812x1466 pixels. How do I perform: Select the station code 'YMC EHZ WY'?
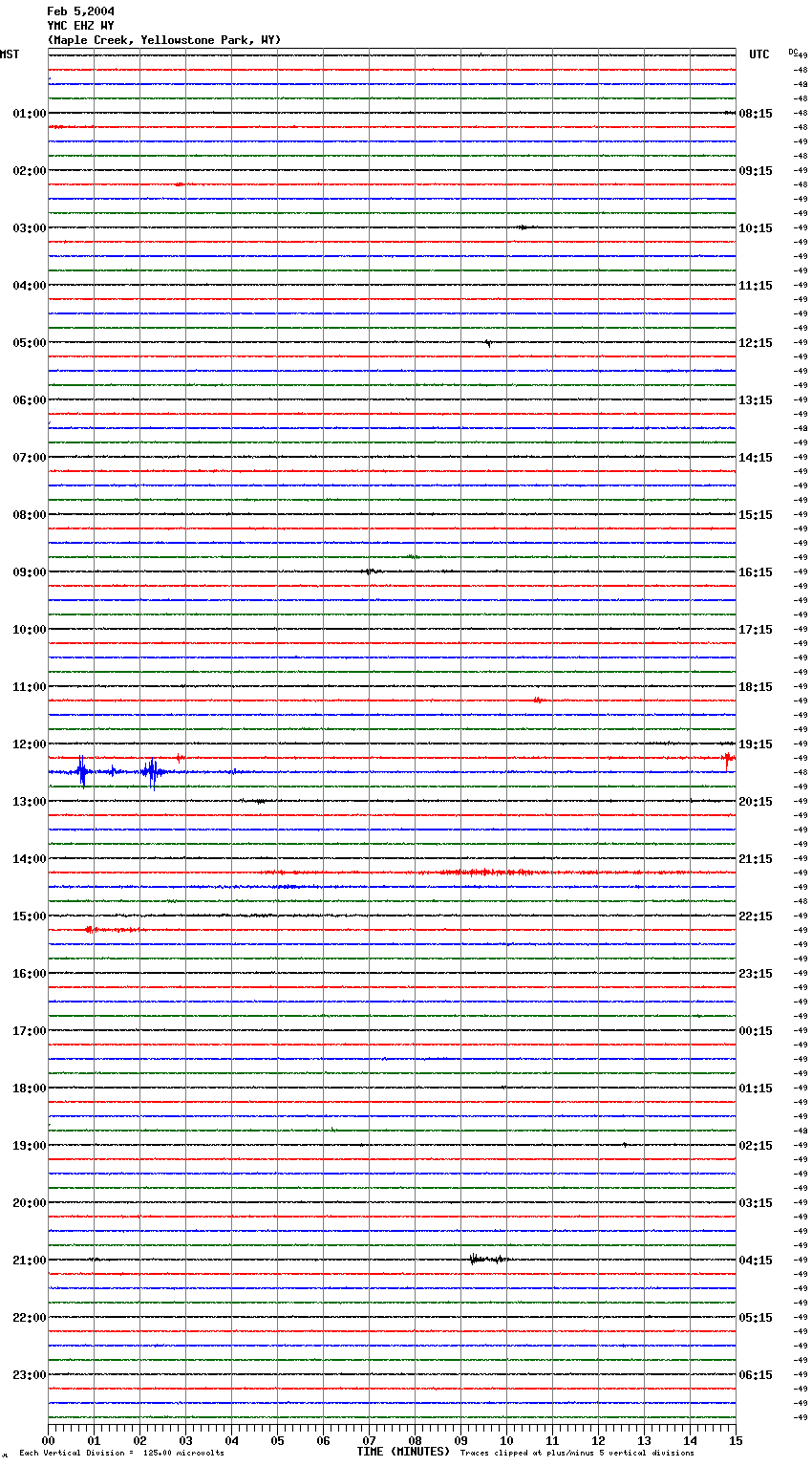[80, 26]
